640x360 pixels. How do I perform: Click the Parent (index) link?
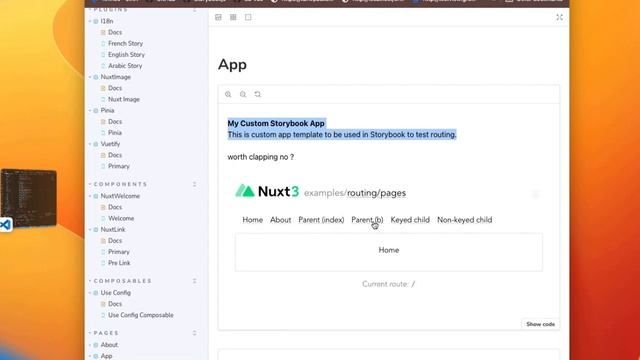click(x=321, y=220)
